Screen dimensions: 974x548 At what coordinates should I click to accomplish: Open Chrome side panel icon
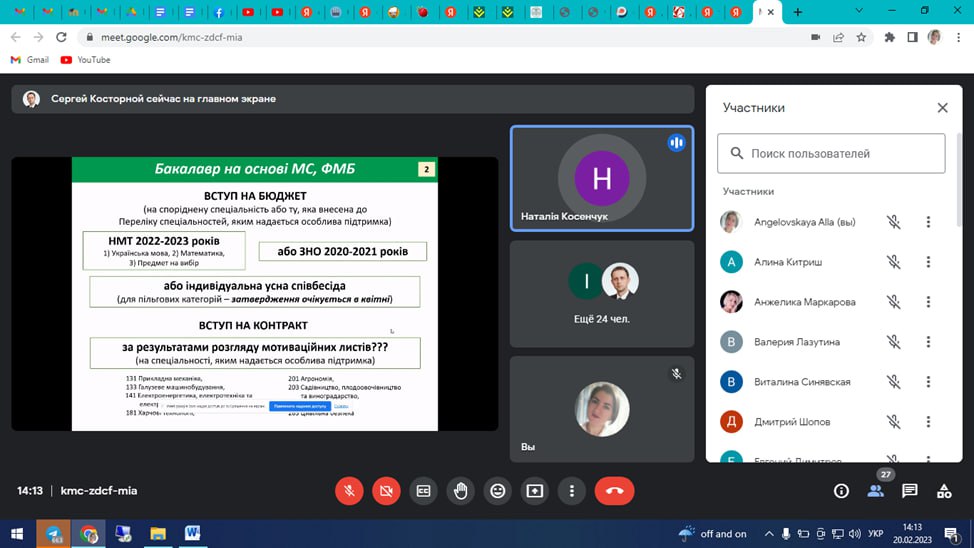912,37
